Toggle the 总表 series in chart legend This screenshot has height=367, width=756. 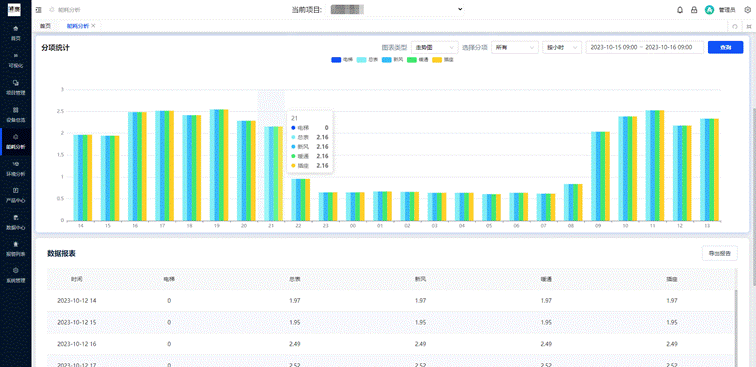pyautogui.click(x=367, y=60)
